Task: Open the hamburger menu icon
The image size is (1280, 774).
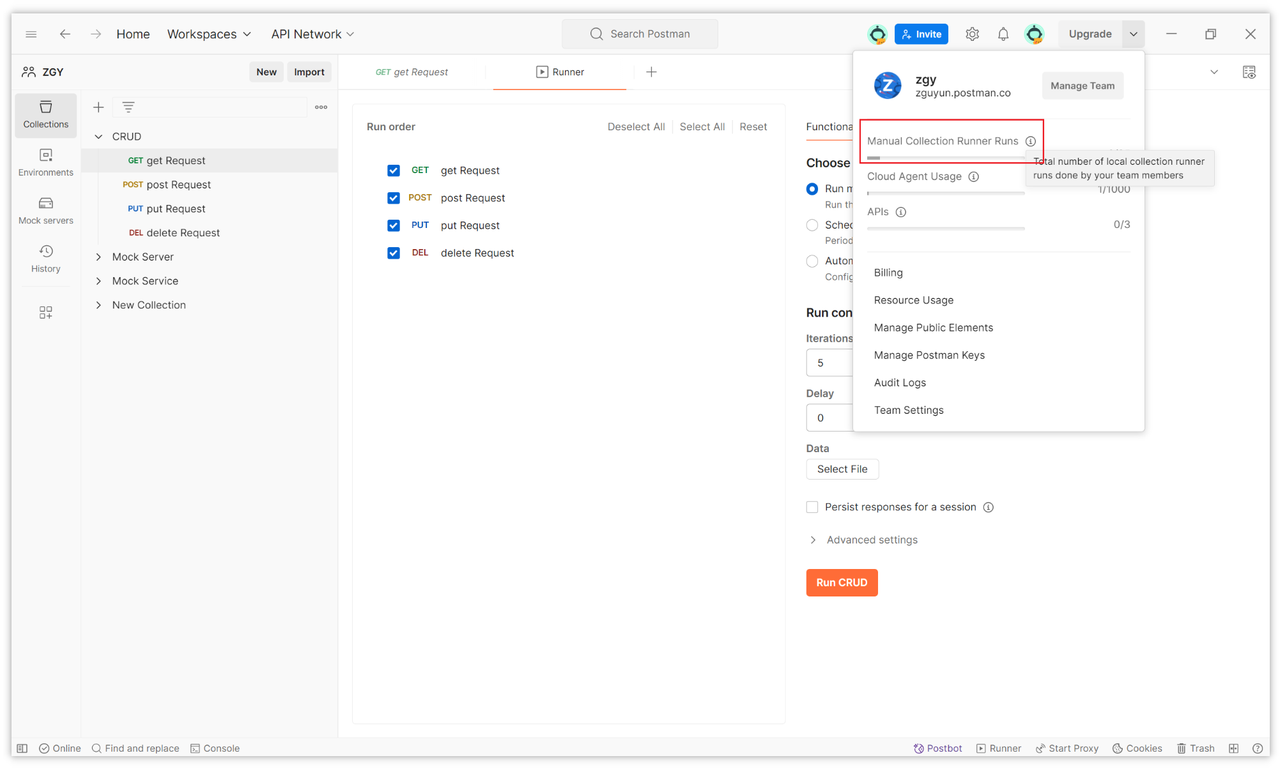Action: tap(31, 34)
